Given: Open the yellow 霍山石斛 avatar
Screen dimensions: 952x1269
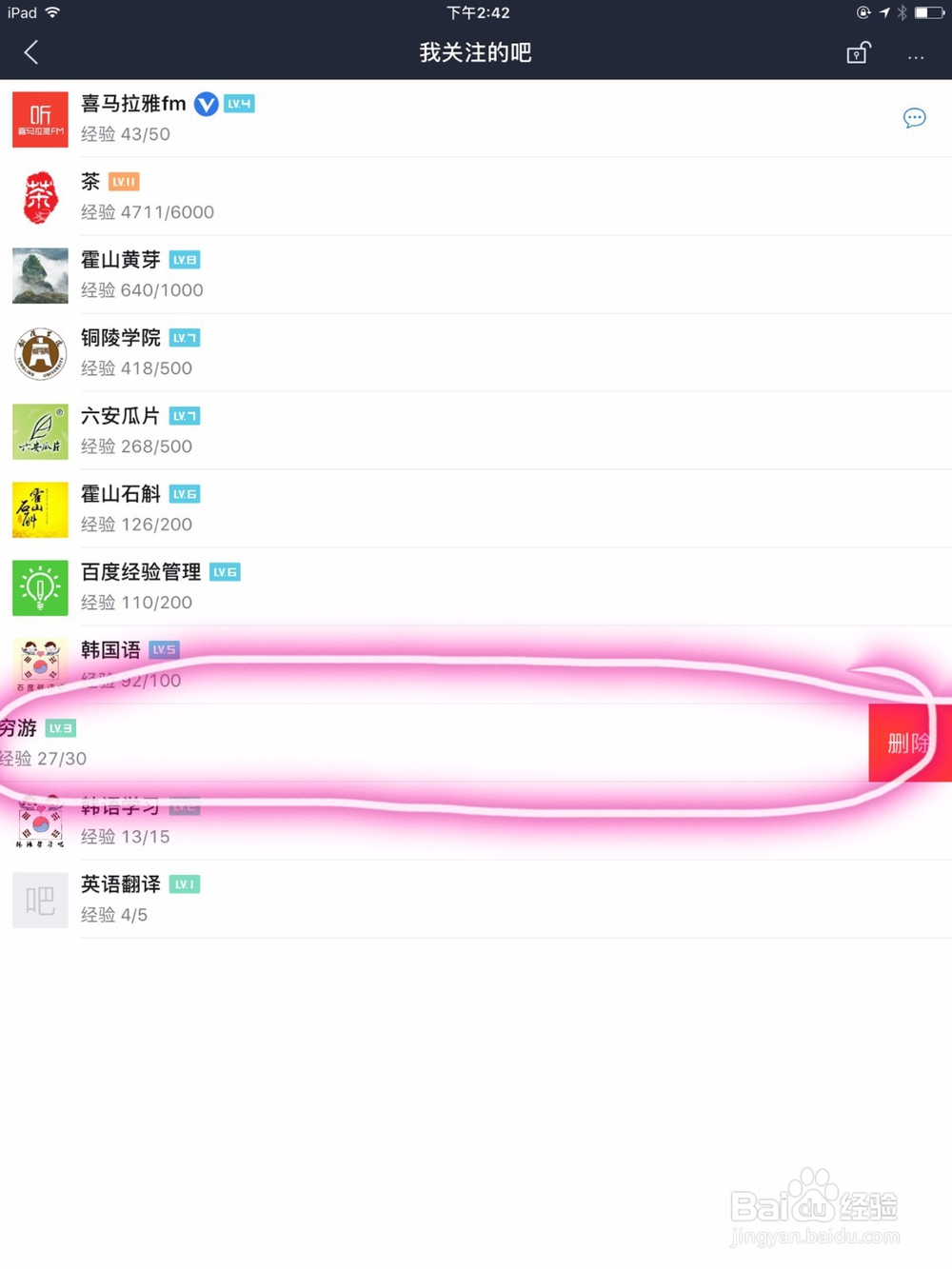Looking at the screenshot, I should (x=40, y=509).
